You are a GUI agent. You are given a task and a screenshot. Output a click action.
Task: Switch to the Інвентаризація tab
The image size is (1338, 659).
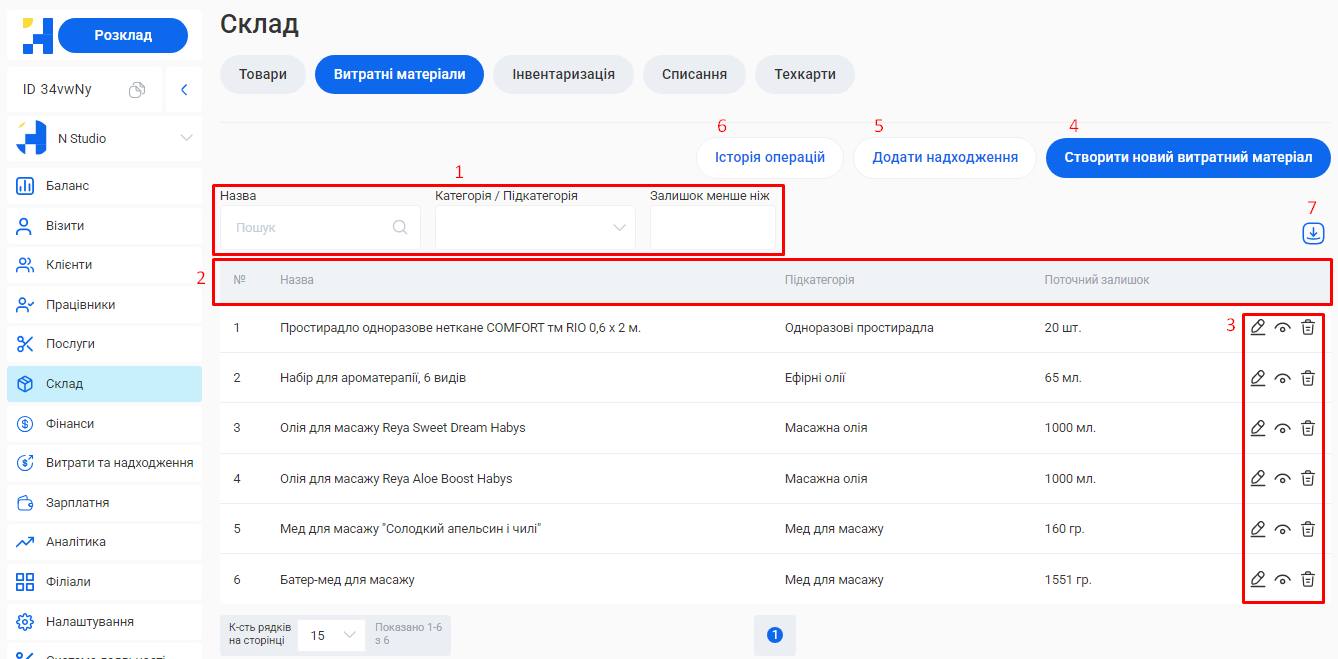pos(563,74)
